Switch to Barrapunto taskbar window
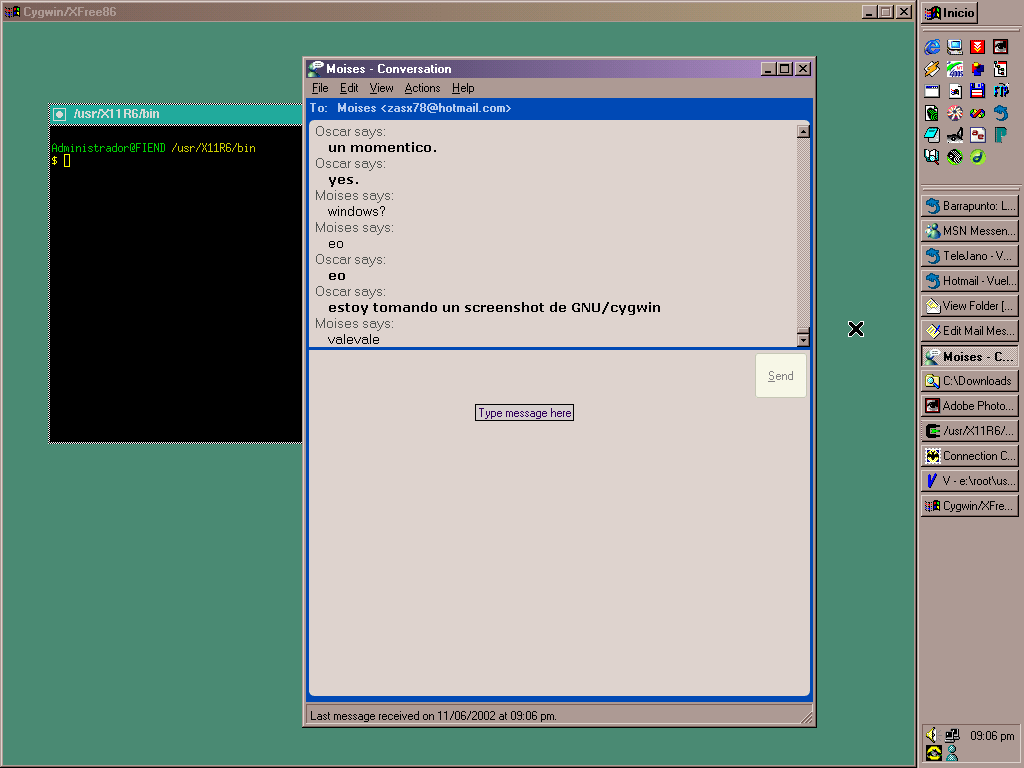Screen dimensions: 1024x768 [x=970, y=206]
